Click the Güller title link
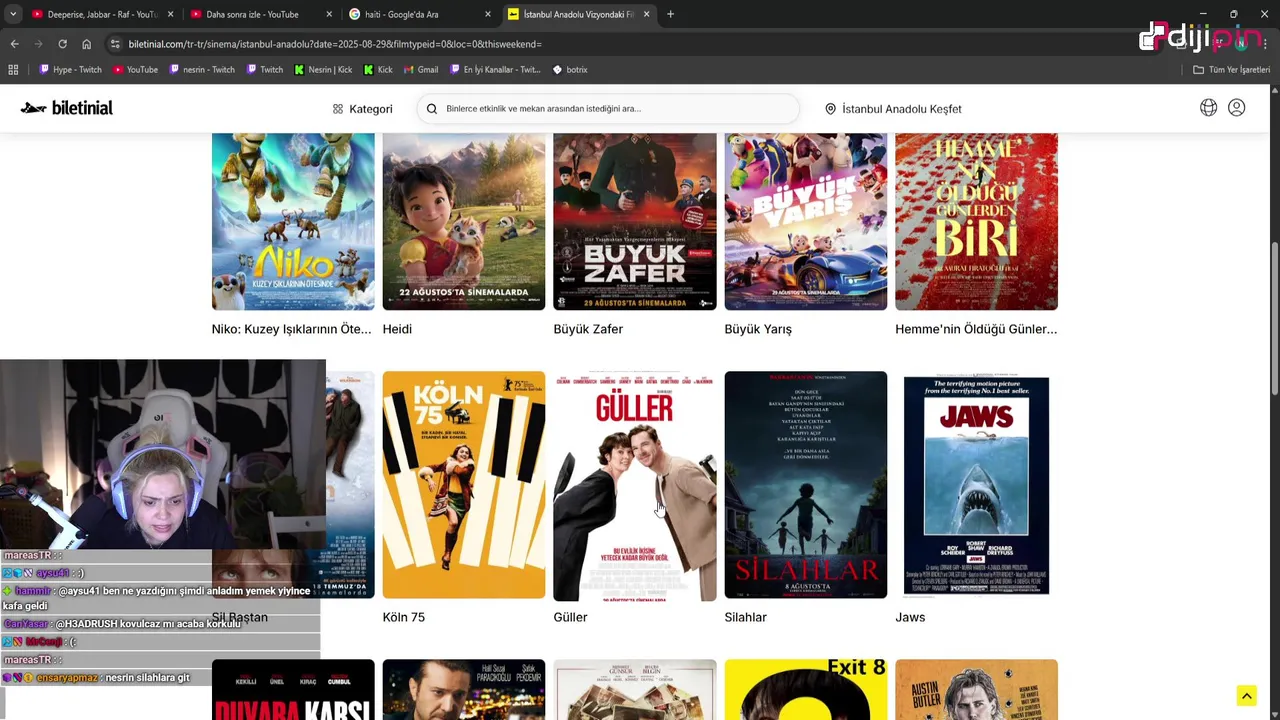1280x720 pixels. tap(571, 617)
